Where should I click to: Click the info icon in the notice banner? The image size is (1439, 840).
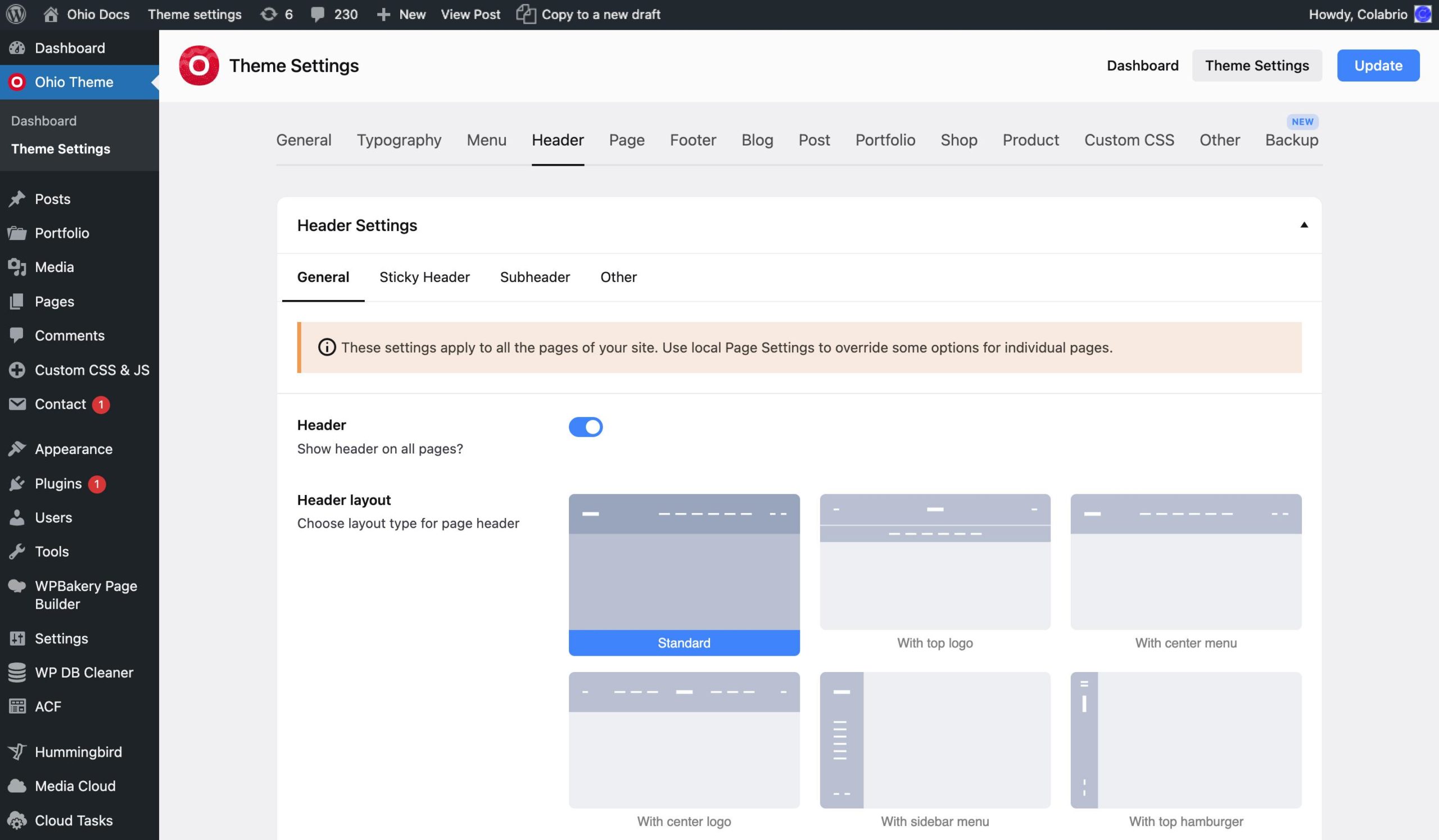click(327, 348)
